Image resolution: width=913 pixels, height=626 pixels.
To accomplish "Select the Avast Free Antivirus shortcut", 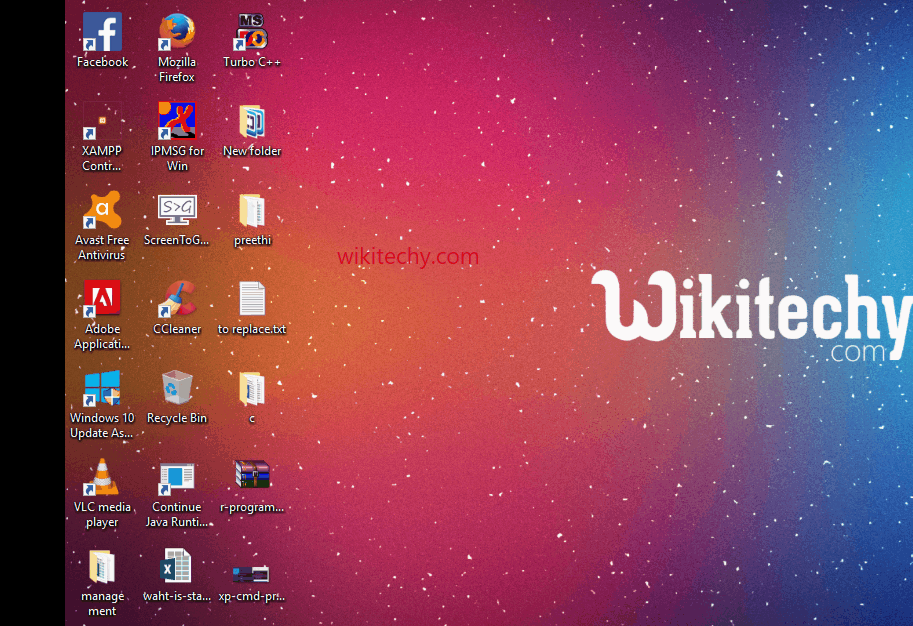I will click(102, 211).
